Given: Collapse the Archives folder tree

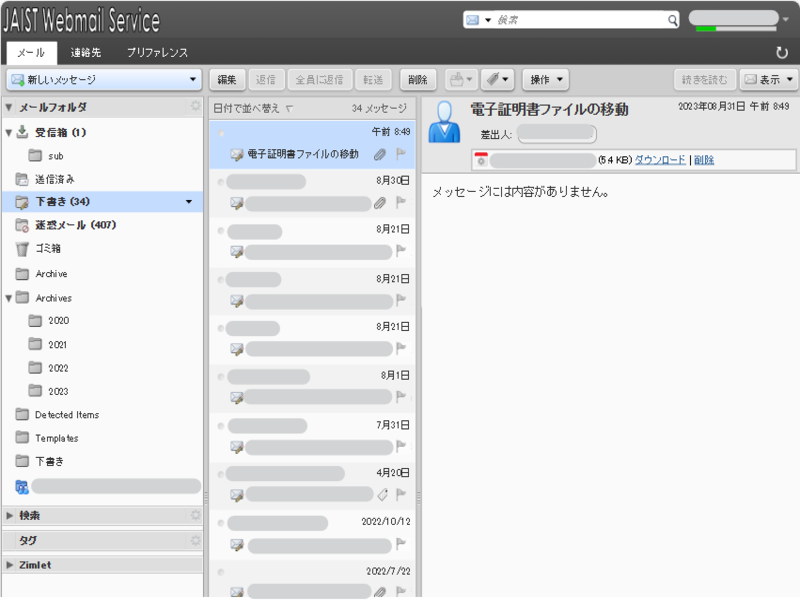Looking at the screenshot, I should point(9,298).
